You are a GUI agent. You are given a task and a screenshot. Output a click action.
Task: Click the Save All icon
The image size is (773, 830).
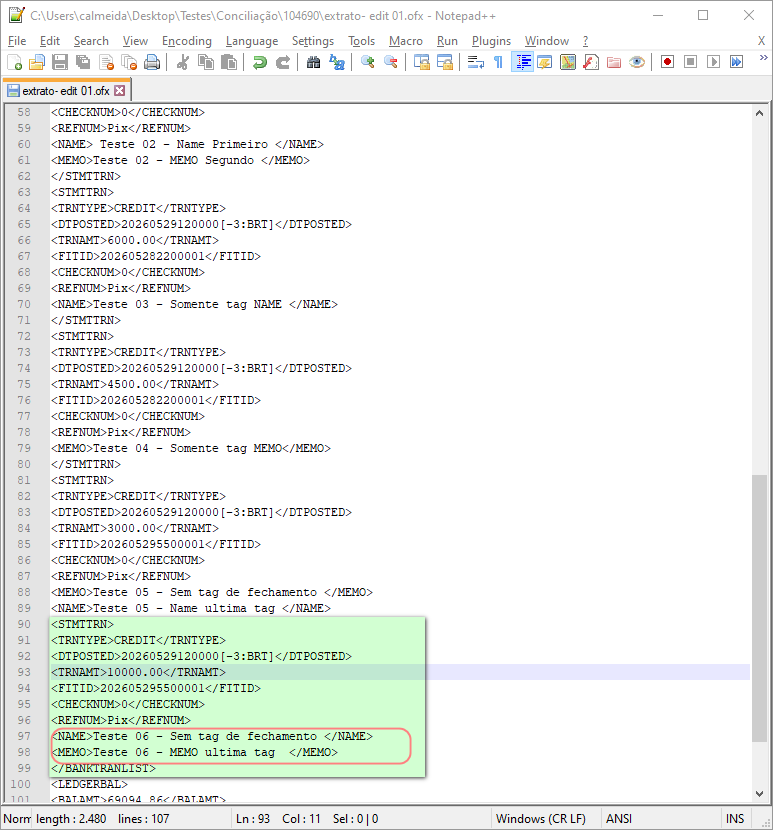(83, 62)
